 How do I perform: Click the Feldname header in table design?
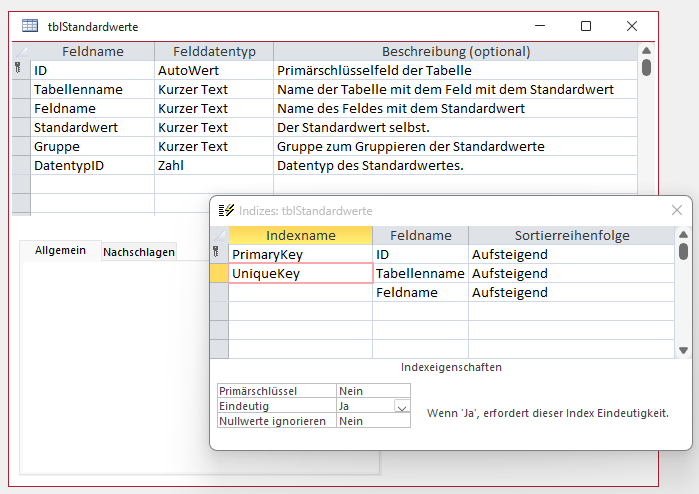93,52
